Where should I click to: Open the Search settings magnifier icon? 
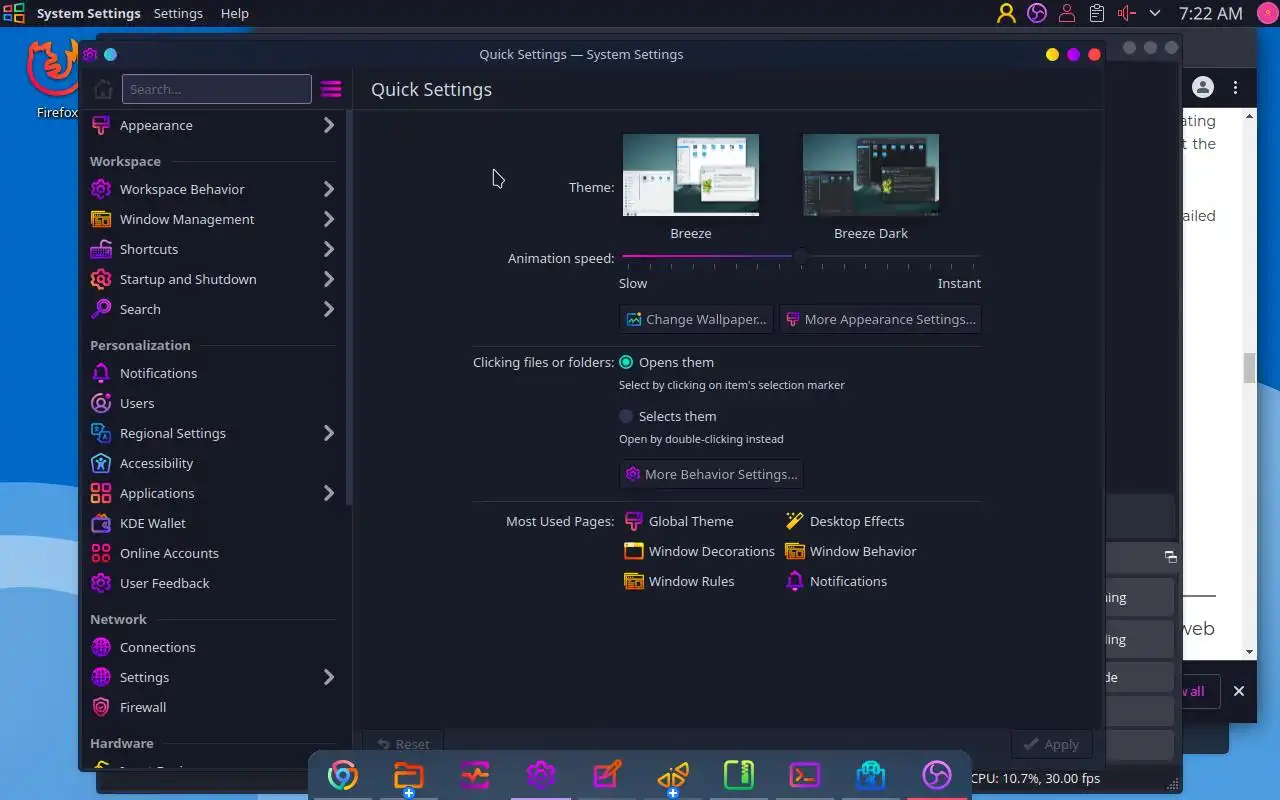coord(101,309)
